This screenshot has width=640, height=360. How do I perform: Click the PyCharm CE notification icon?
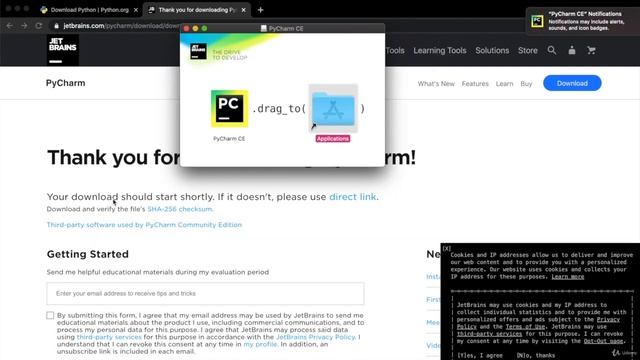point(537,21)
